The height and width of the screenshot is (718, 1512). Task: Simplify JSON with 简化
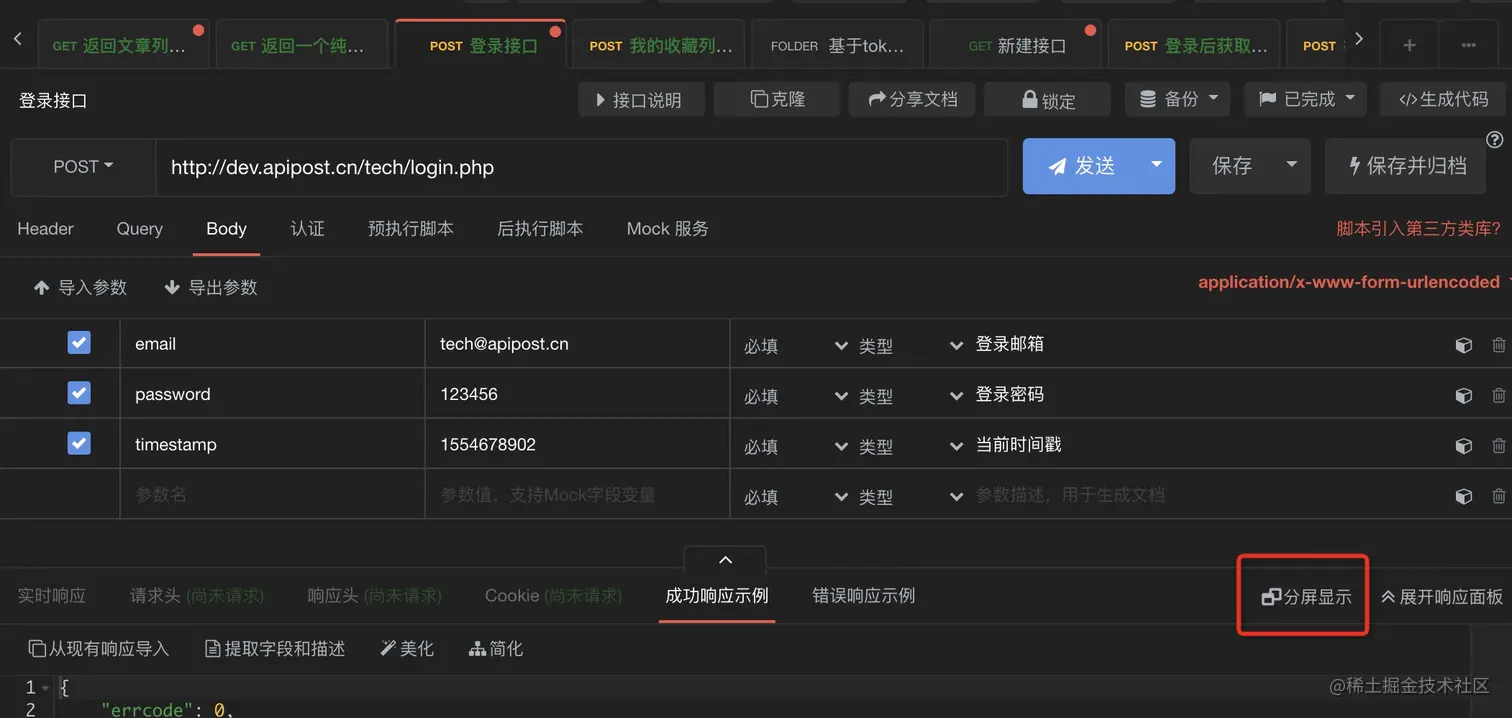coord(496,649)
